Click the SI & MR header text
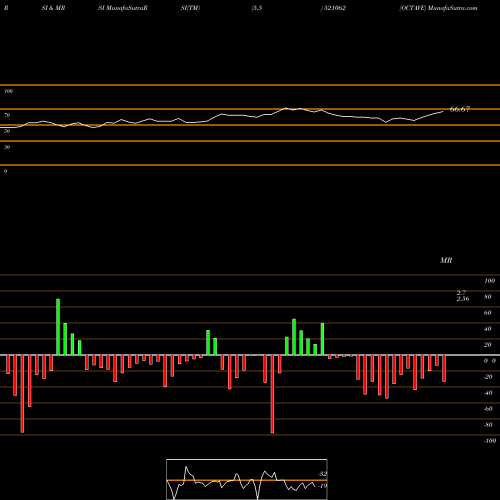Viewport: 500px width, 500px height. click(x=53, y=8)
